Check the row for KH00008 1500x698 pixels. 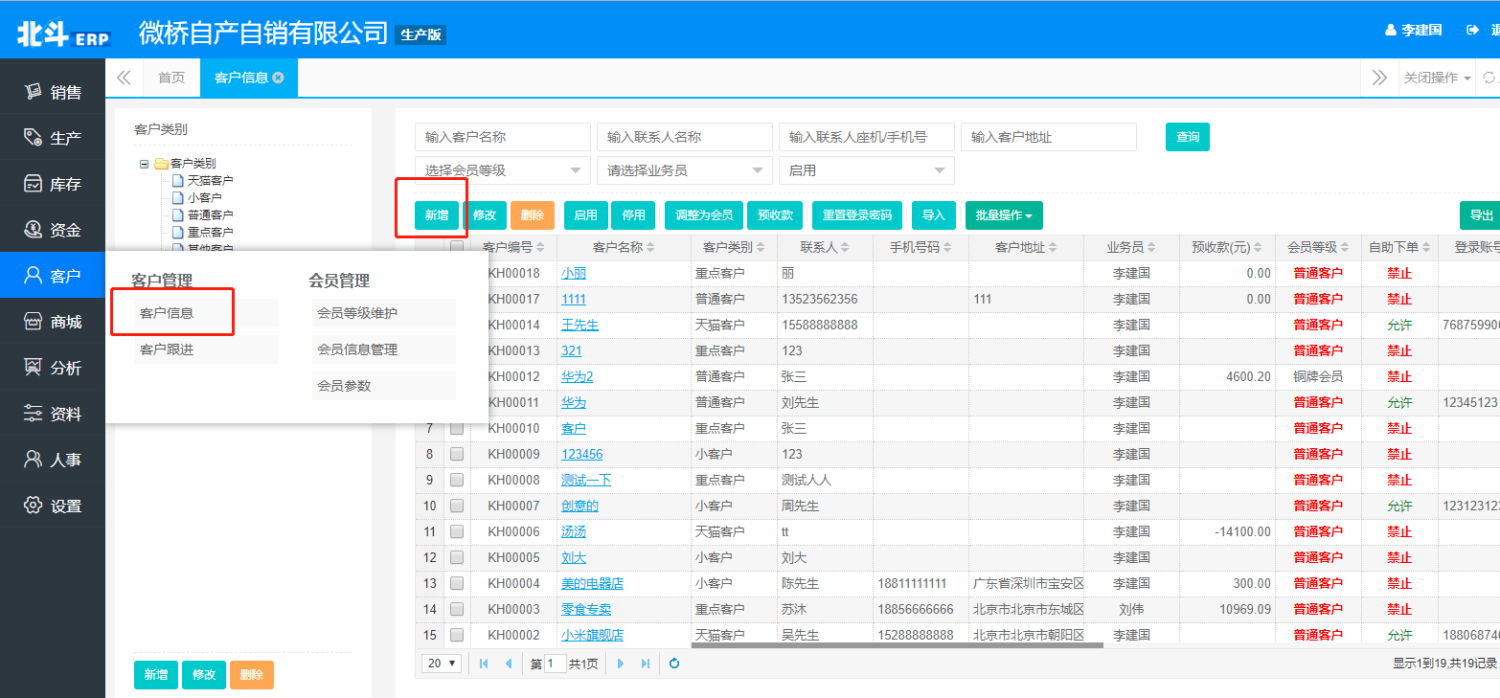coord(457,480)
